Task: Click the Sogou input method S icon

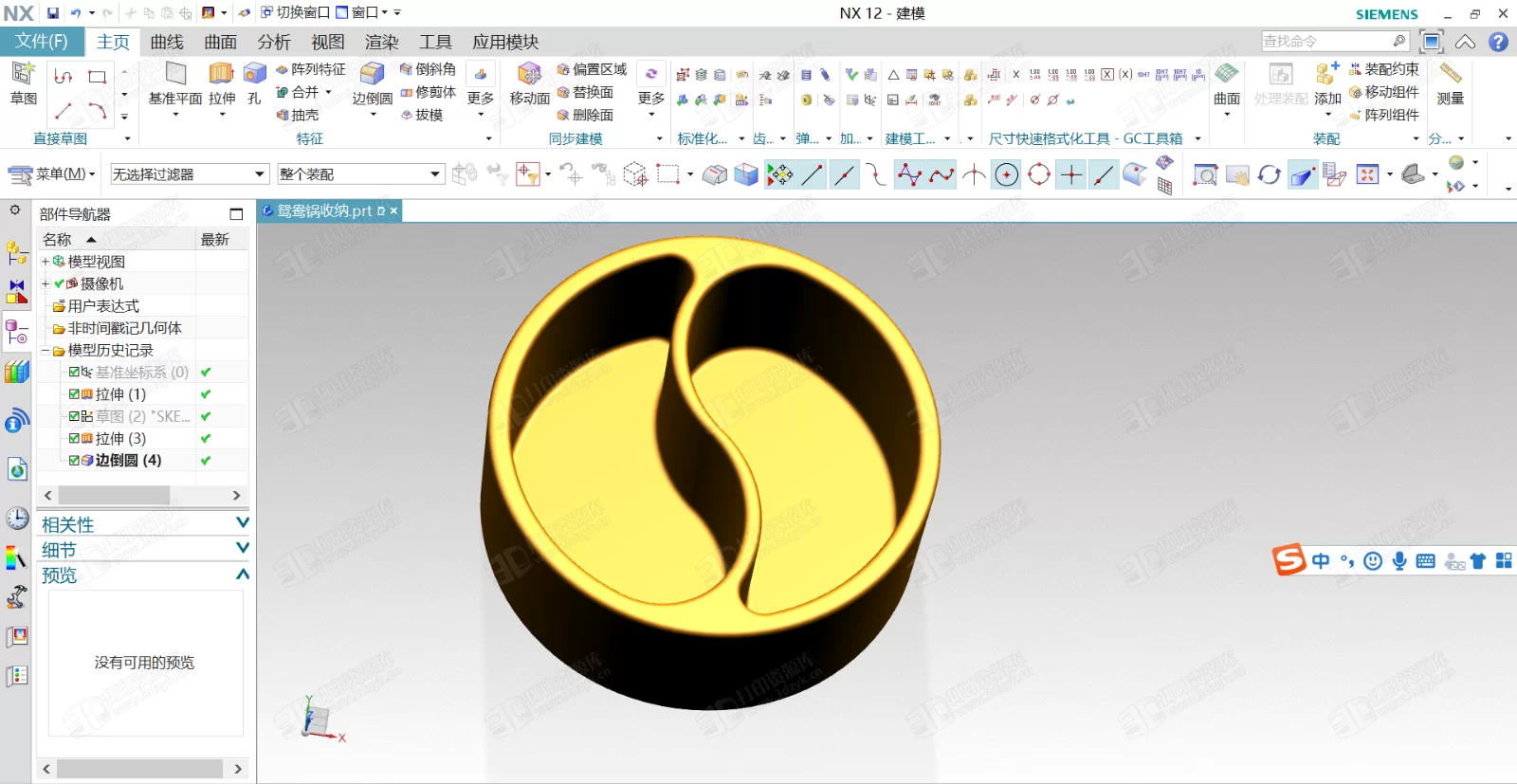Action: (1289, 559)
